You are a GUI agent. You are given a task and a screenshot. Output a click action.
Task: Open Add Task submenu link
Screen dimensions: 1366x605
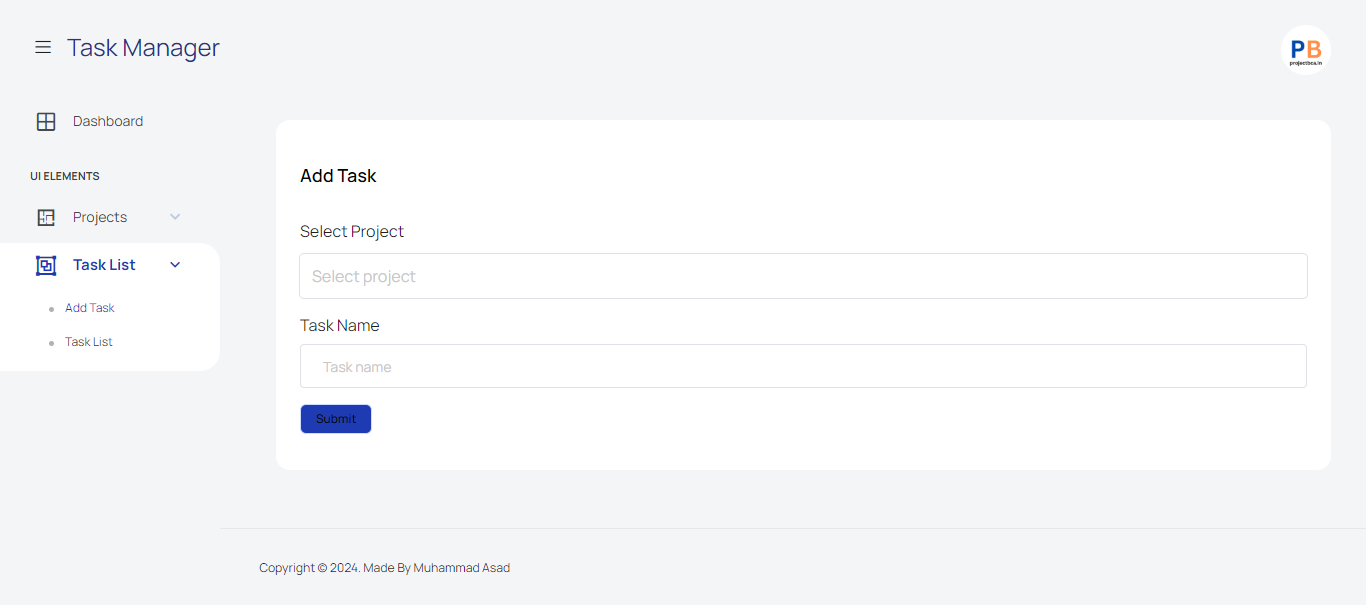coord(90,308)
